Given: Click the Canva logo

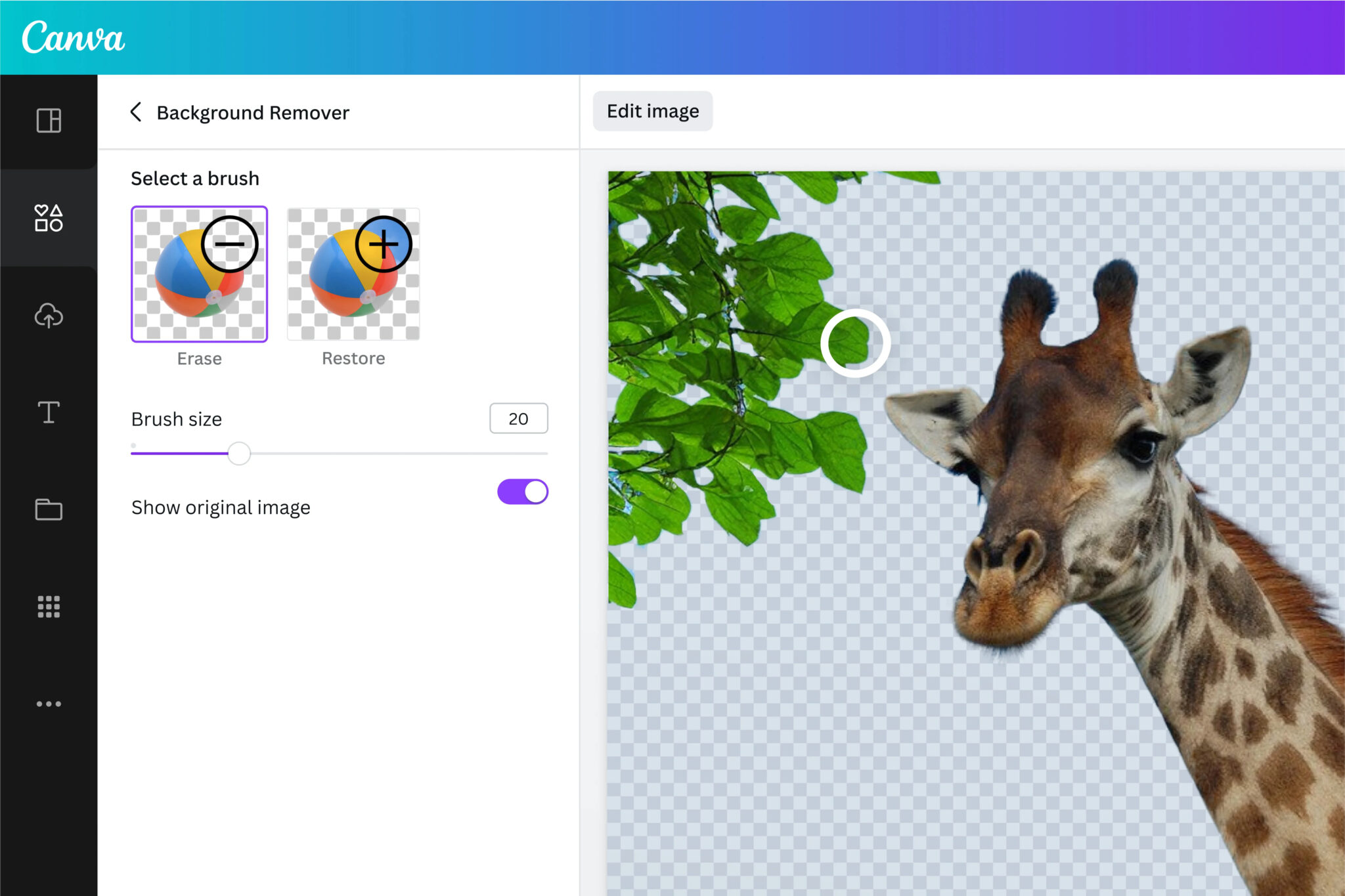Looking at the screenshot, I should (x=73, y=37).
